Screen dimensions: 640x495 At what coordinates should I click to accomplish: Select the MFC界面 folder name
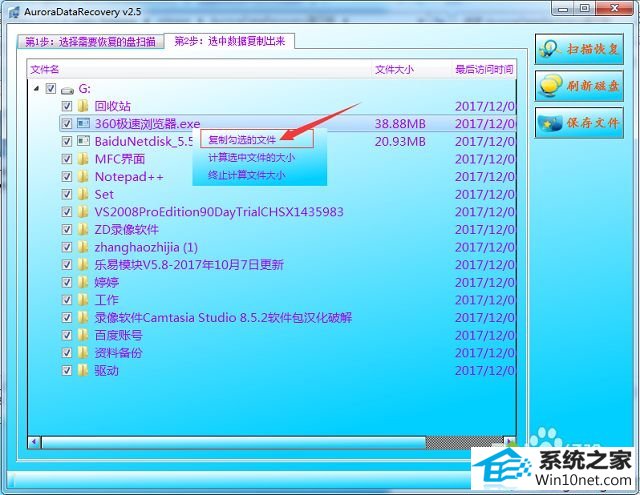coord(120,159)
